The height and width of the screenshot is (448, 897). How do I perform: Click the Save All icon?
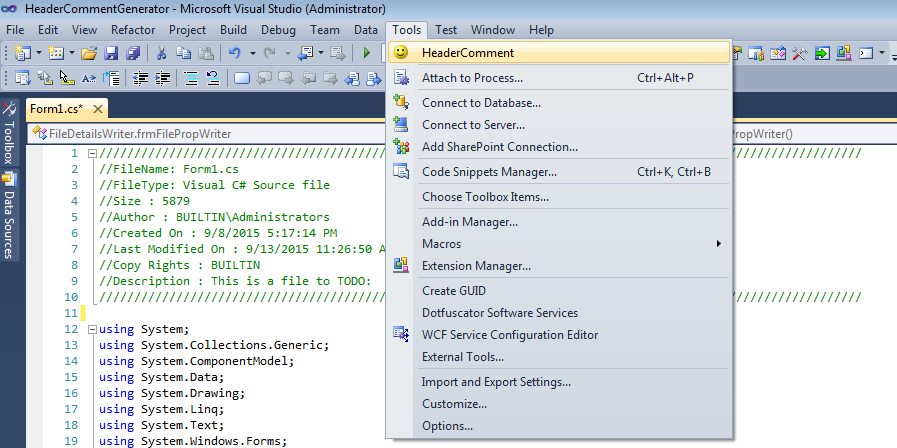point(133,53)
